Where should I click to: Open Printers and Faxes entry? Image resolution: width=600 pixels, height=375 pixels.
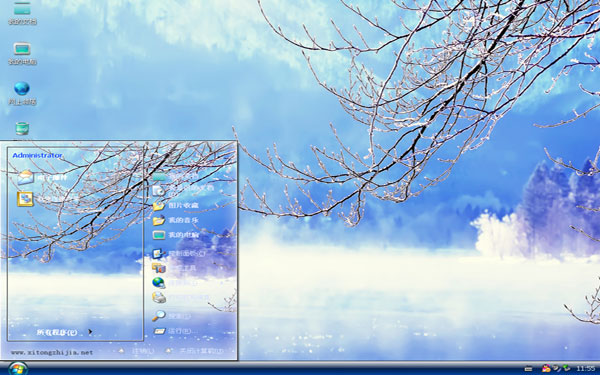pyautogui.click(x=181, y=297)
